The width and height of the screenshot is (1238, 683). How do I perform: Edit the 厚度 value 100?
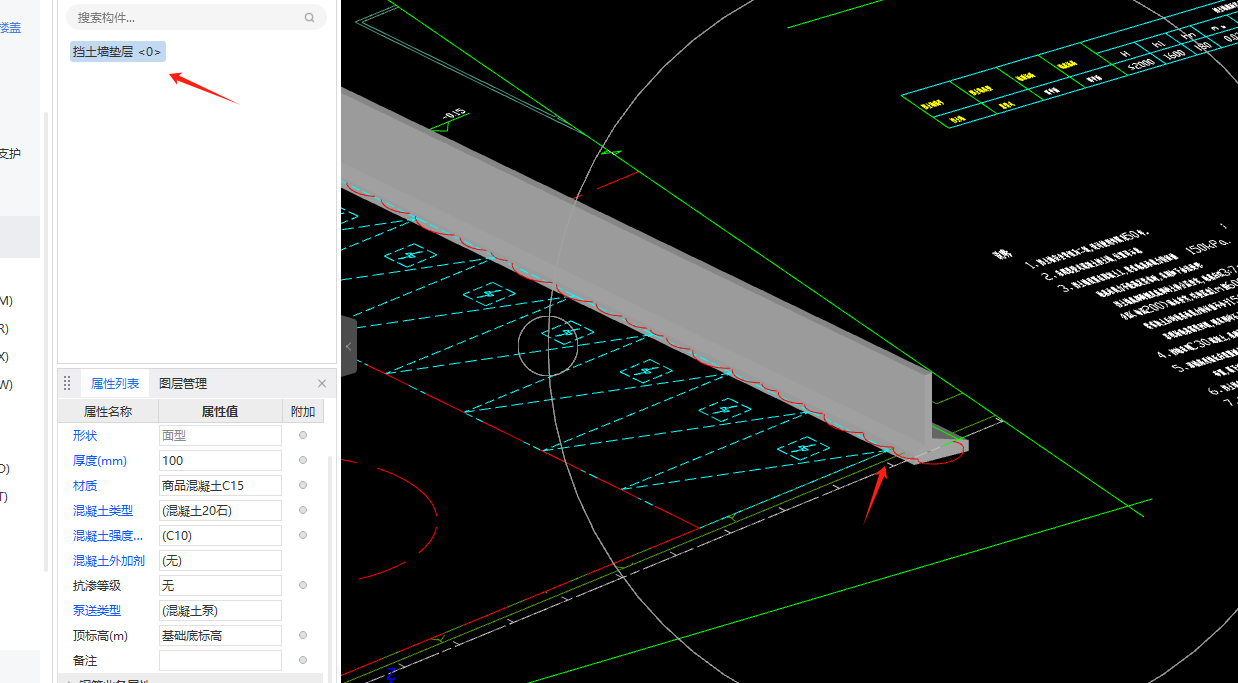(x=220, y=461)
